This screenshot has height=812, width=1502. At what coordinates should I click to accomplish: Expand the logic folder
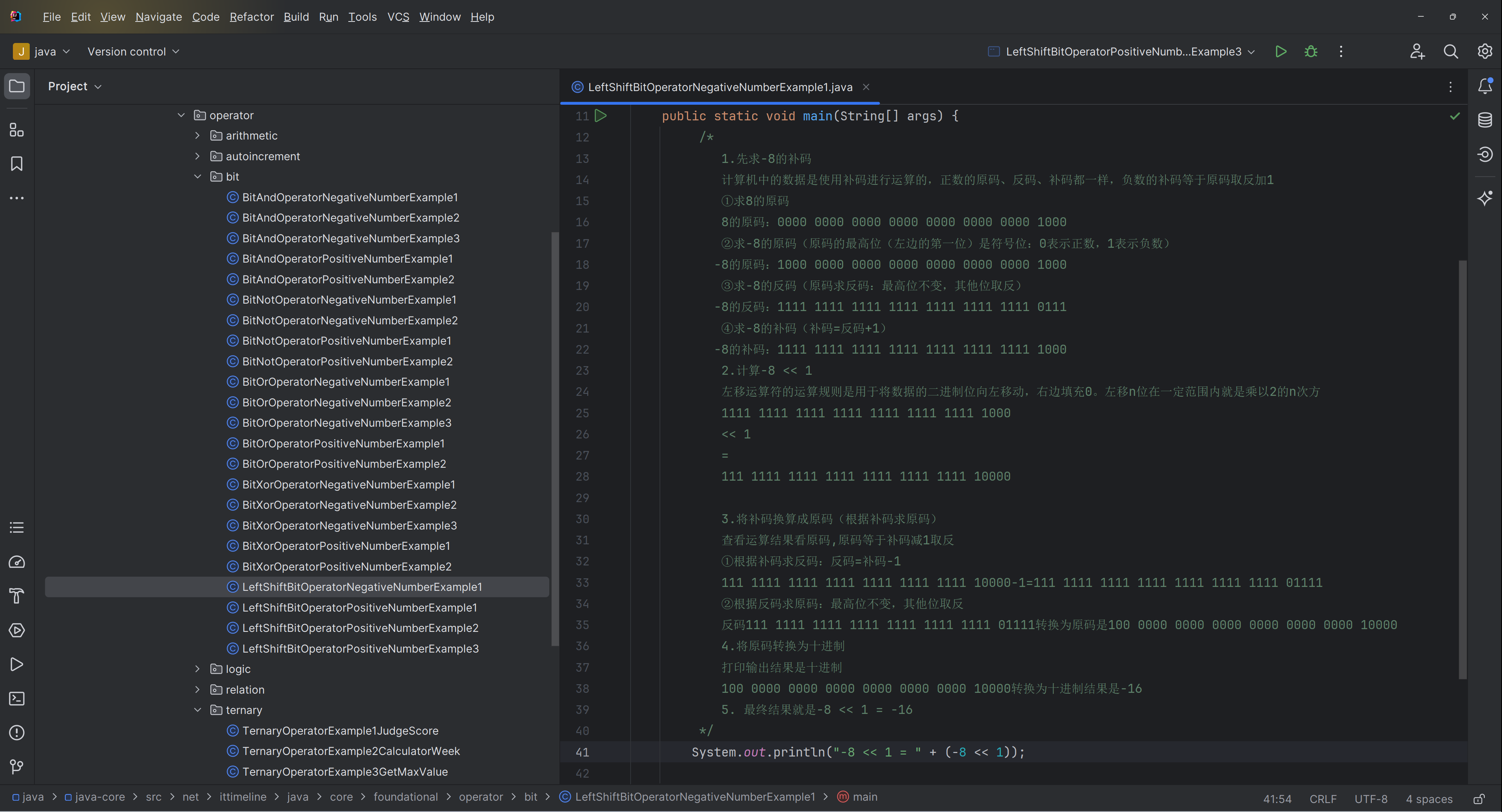point(197,669)
